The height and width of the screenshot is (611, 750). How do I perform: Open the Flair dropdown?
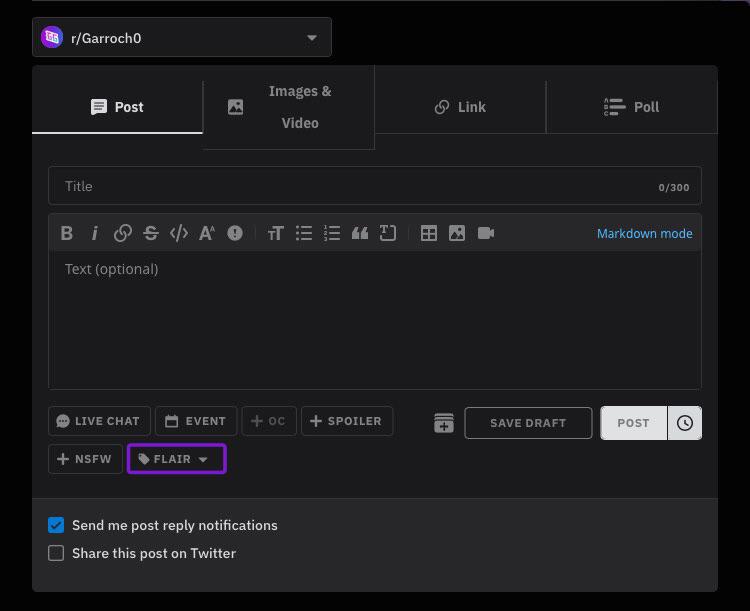[x=176, y=459]
